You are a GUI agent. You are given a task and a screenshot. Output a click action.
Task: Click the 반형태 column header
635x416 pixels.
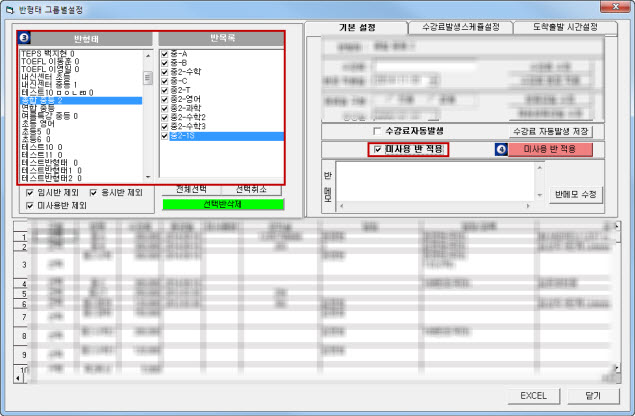pos(86,39)
